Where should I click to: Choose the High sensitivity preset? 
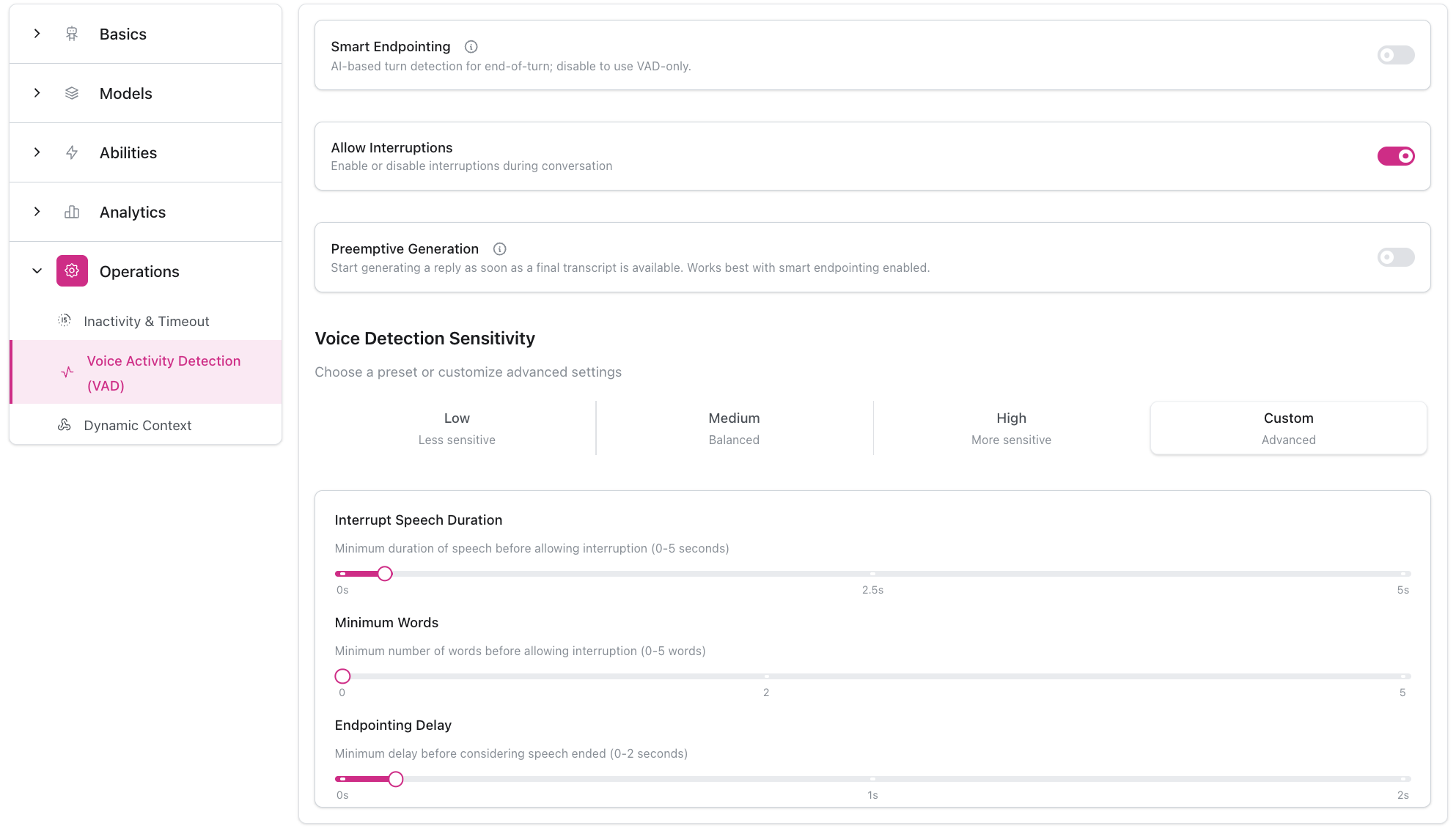pos(1011,428)
